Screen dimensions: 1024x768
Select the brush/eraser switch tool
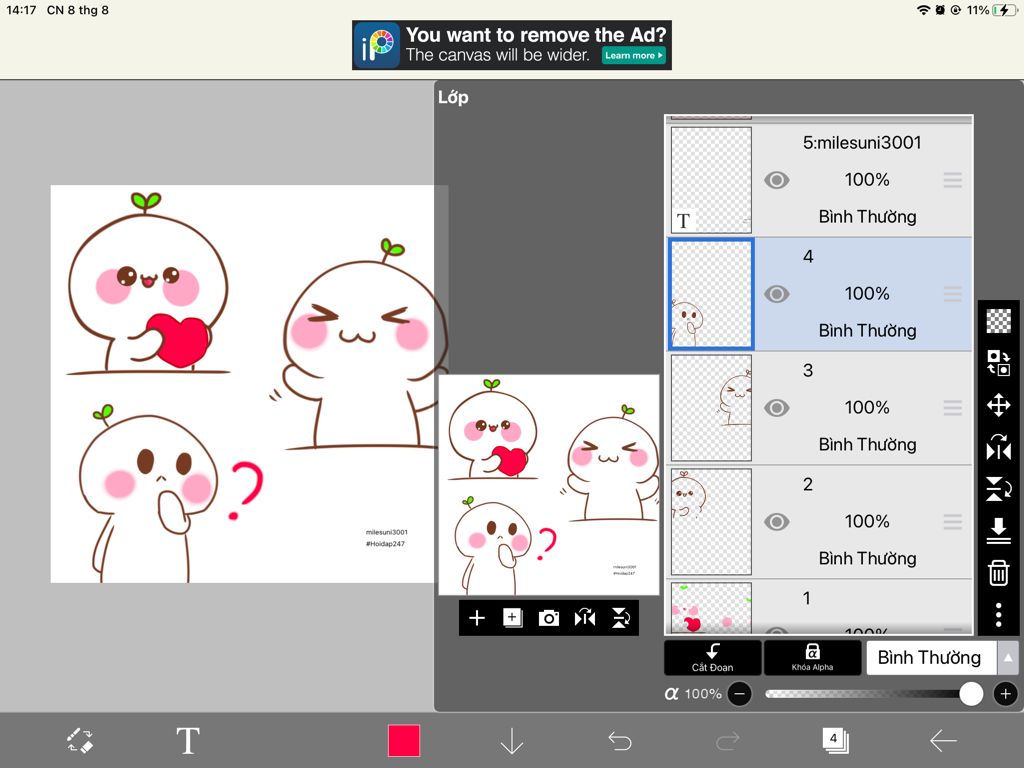80,741
